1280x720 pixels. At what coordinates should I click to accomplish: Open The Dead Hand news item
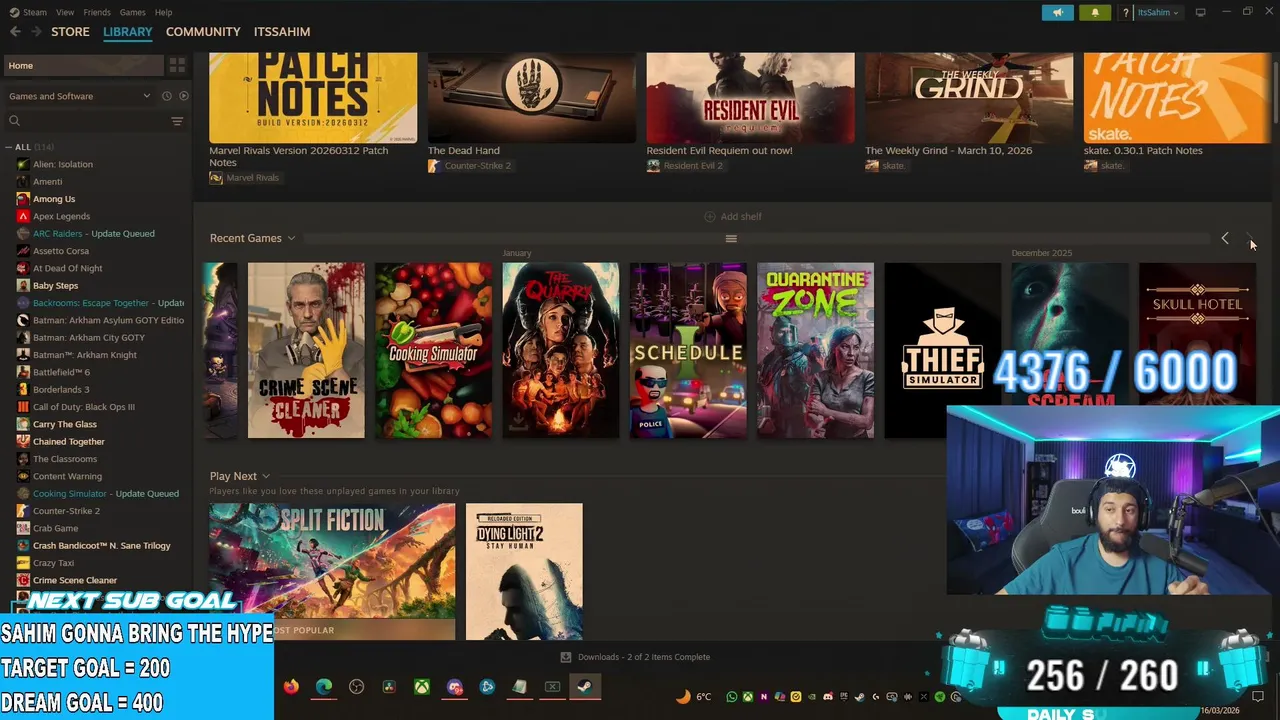(531, 98)
